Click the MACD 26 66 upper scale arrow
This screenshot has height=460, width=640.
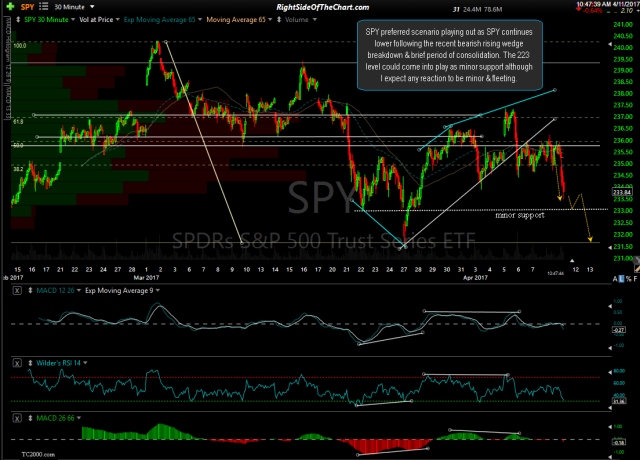pos(610,427)
